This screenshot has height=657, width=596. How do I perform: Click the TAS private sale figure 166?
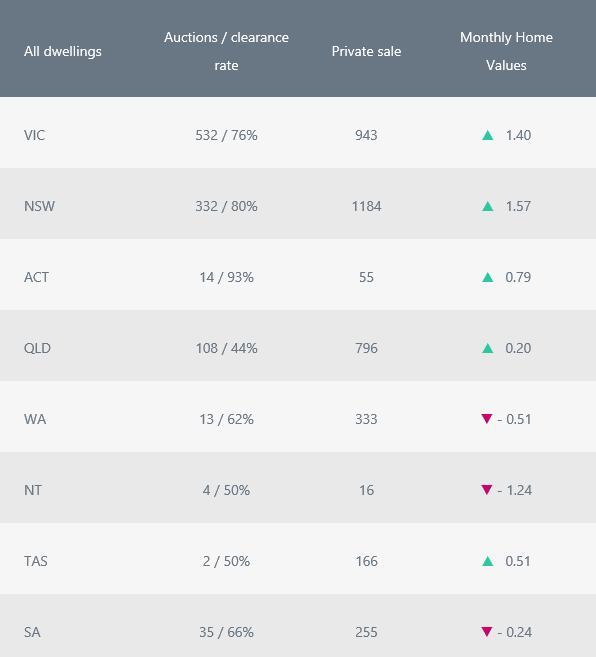point(366,561)
